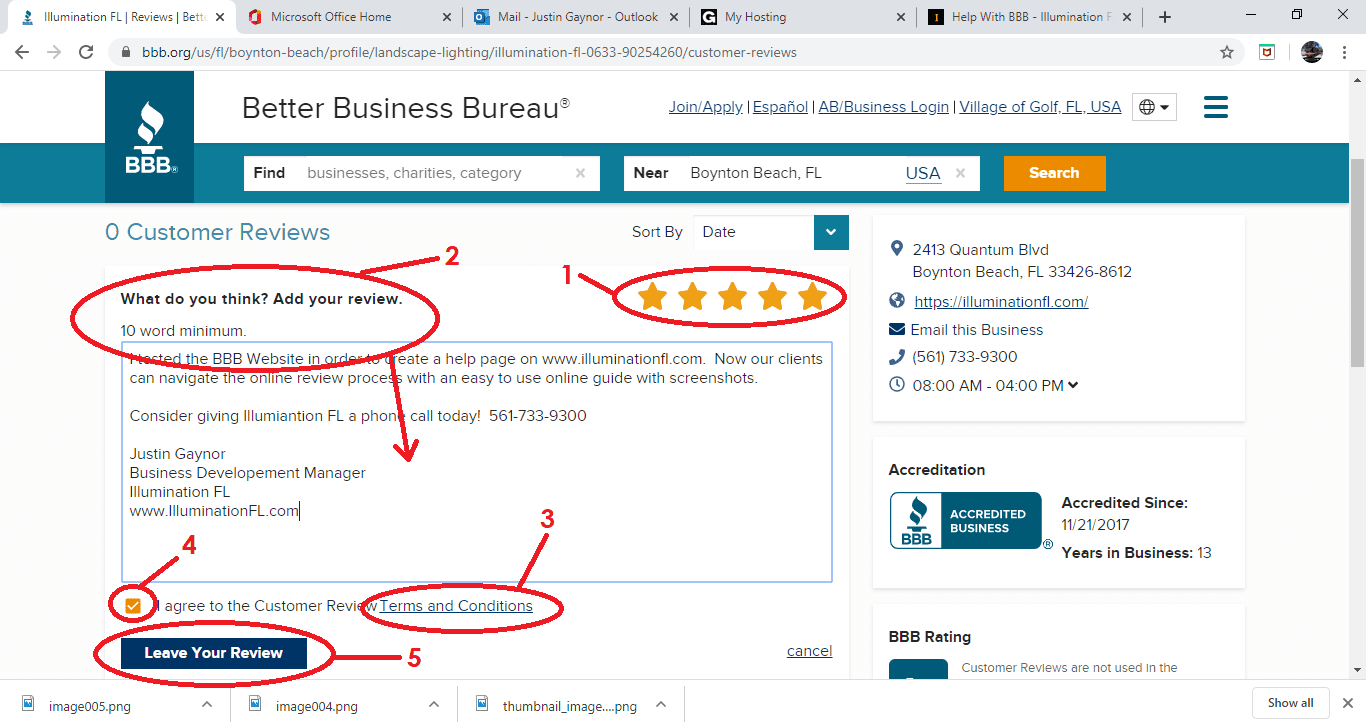1366x728 pixels.
Task: Open the Terms and Conditions link
Action: (x=456, y=606)
